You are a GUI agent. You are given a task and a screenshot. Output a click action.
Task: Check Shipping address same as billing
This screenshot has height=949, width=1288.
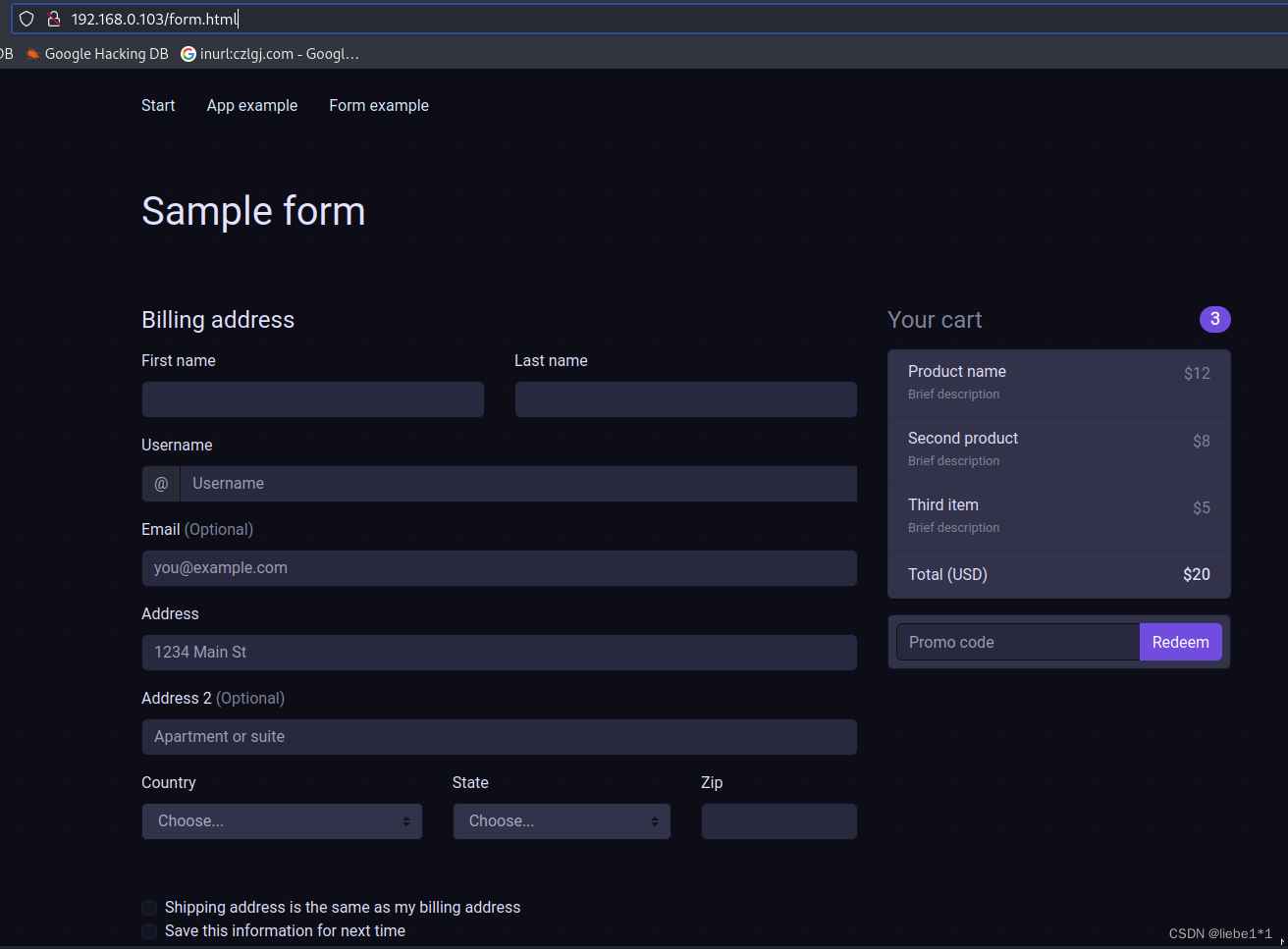(x=149, y=908)
